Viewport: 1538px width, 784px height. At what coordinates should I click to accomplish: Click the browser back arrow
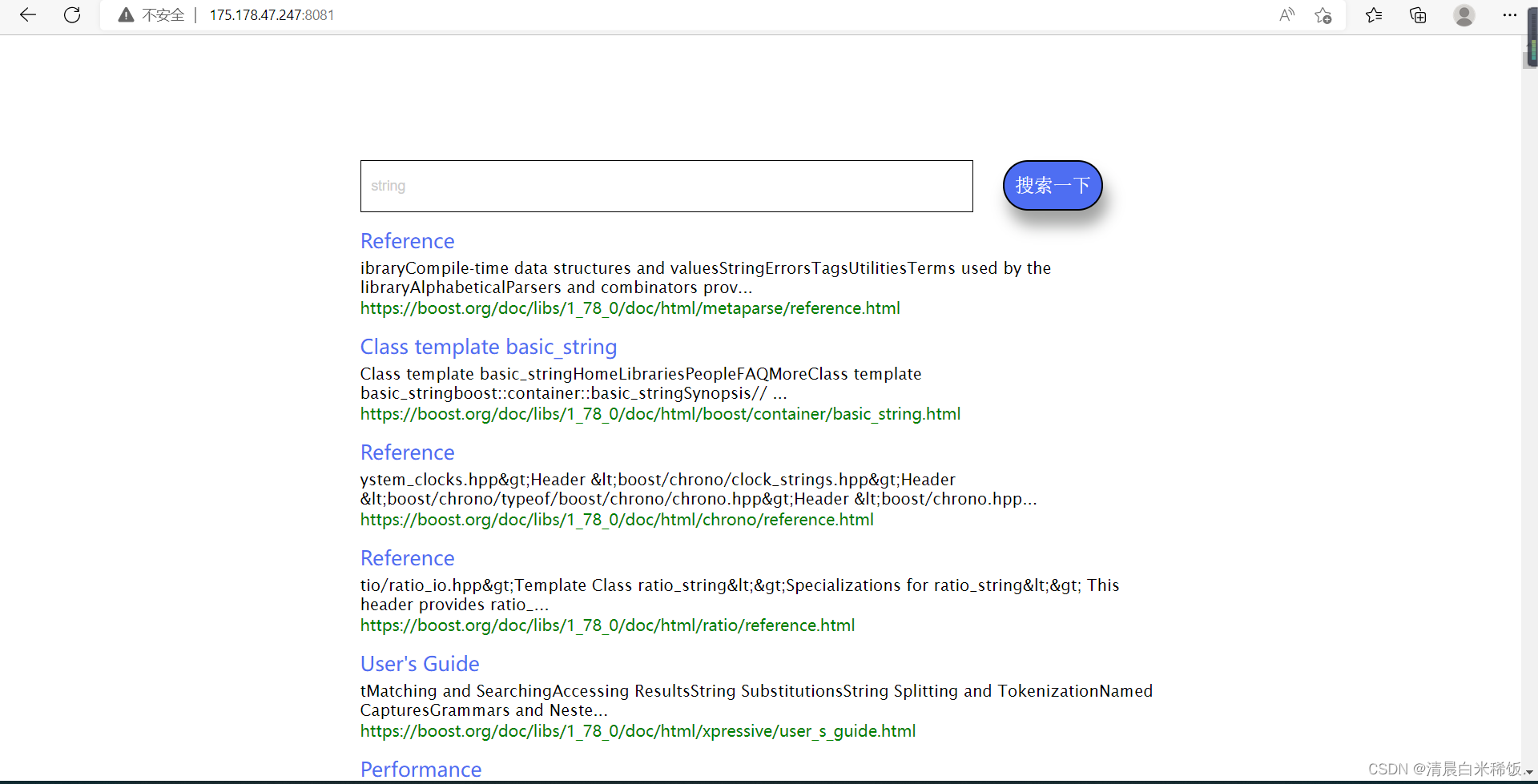pyautogui.click(x=28, y=15)
